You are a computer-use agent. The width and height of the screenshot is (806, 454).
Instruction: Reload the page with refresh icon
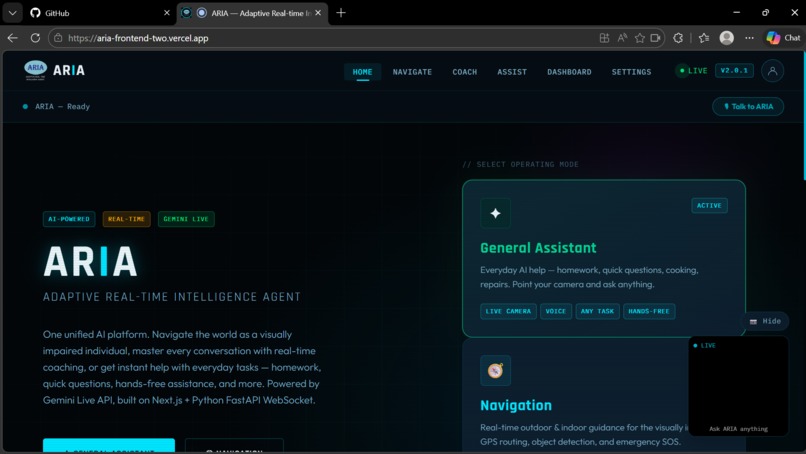(x=35, y=38)
